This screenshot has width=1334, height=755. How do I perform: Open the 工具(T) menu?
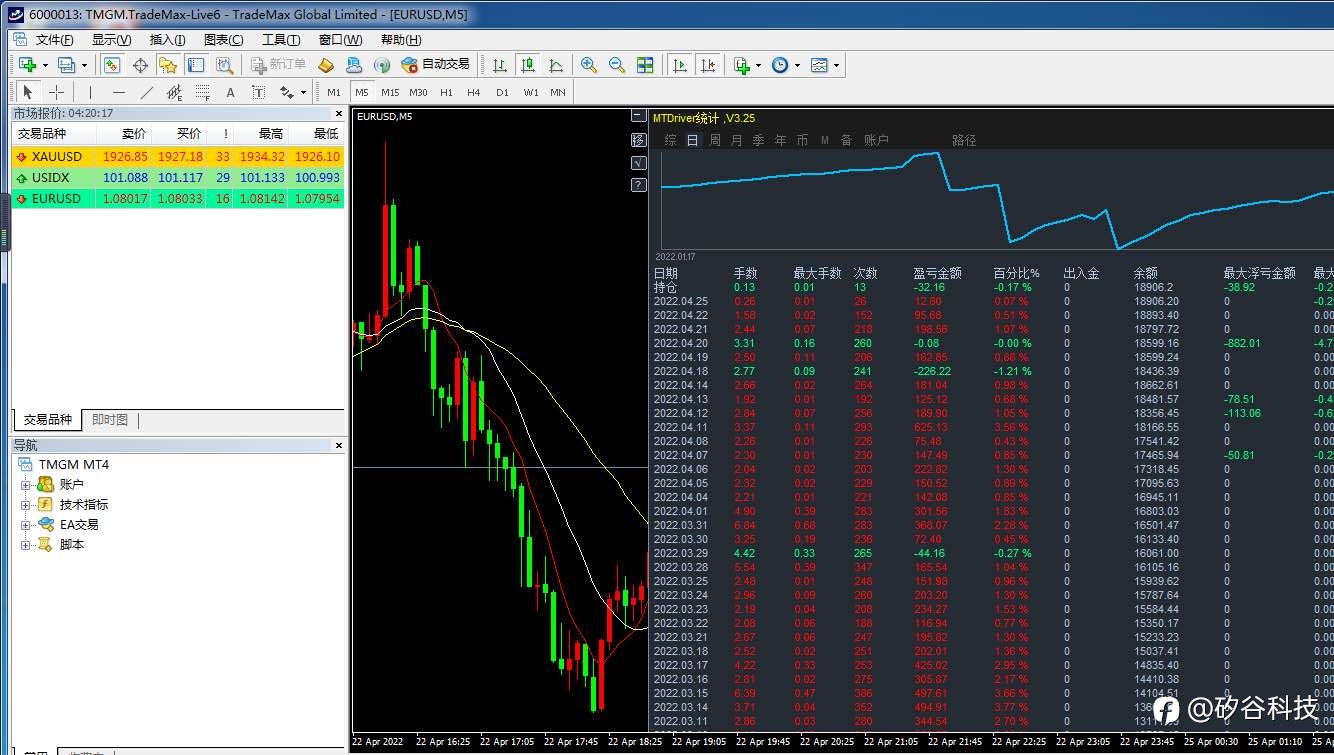tap(281, 40)
